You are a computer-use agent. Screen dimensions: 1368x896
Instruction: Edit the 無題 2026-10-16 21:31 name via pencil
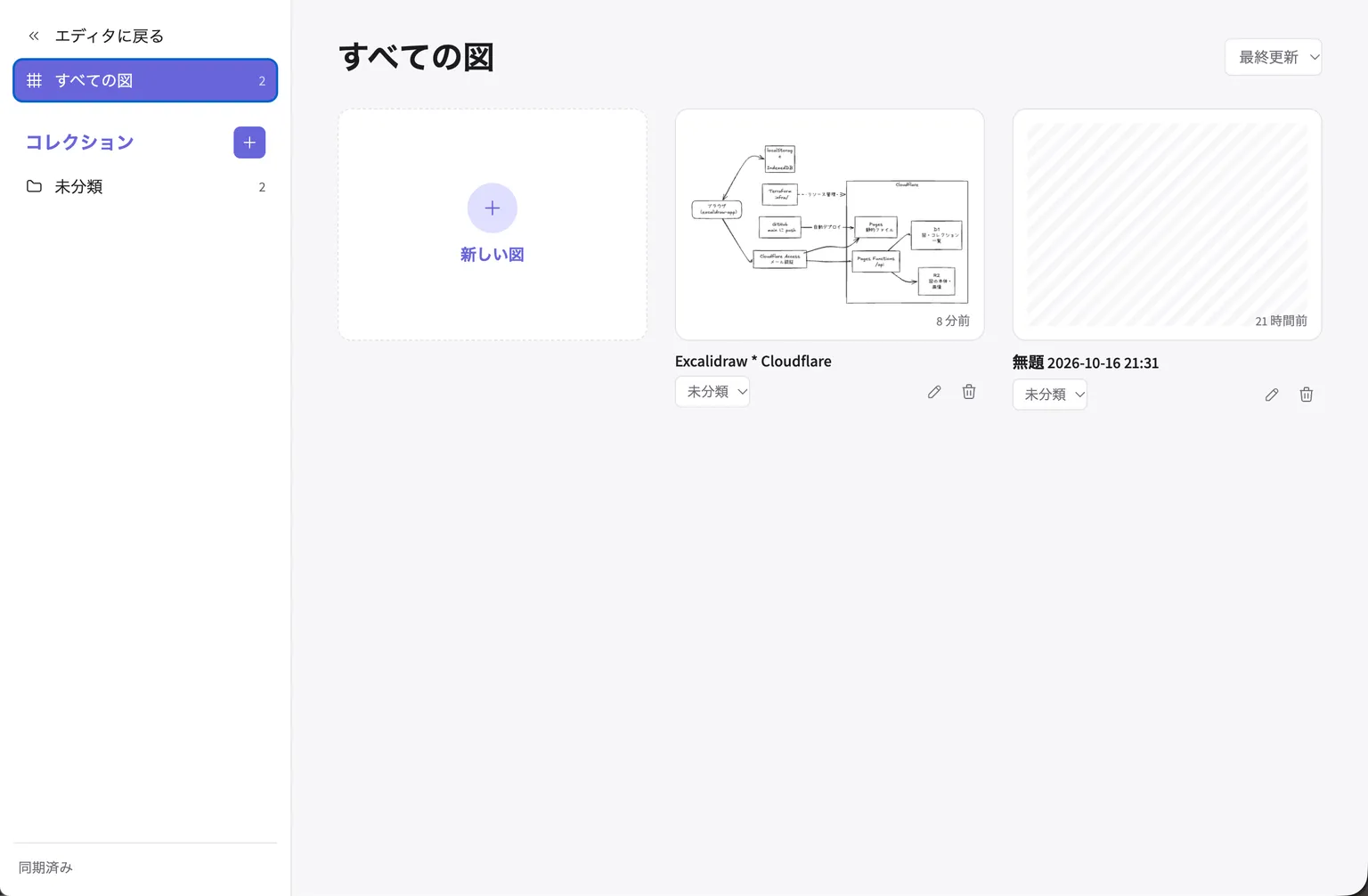click(1272, 395)
